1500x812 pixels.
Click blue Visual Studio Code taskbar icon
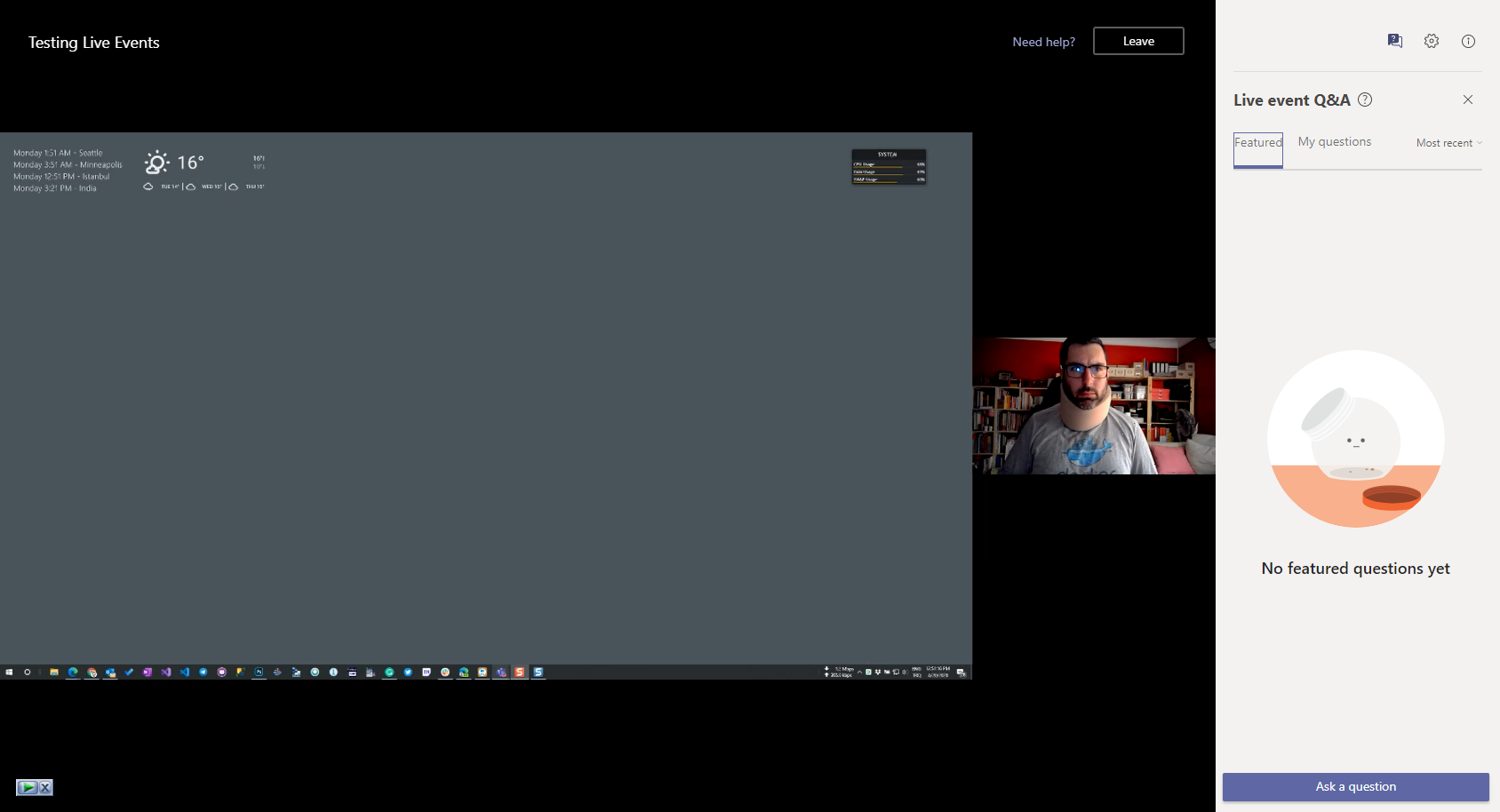click(185, 673)
